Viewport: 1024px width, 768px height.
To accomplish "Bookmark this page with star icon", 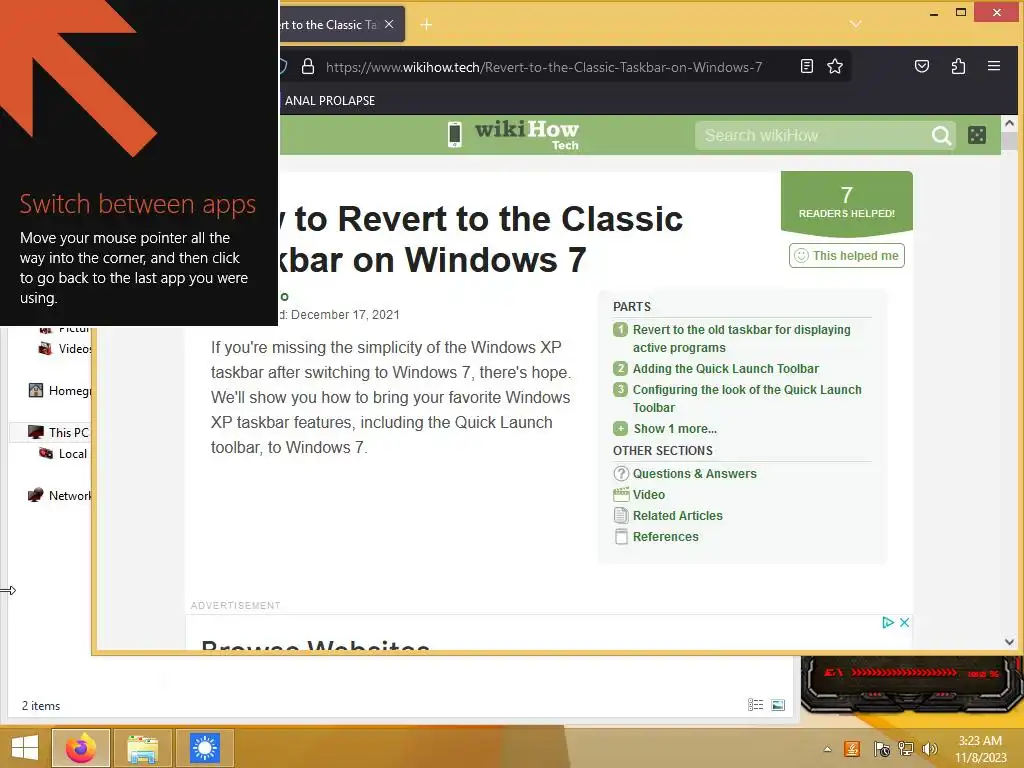I will click(x=835, y=66).
